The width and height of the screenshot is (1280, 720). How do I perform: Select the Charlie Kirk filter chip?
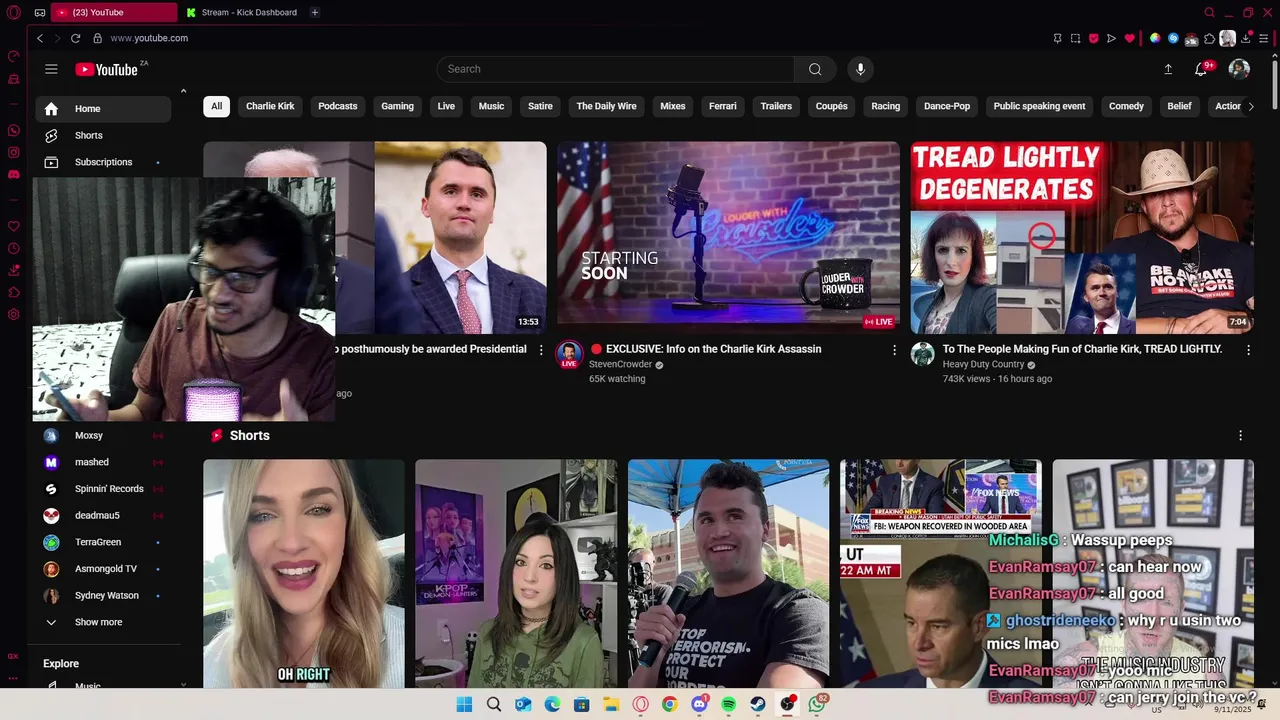click(270, 106)
